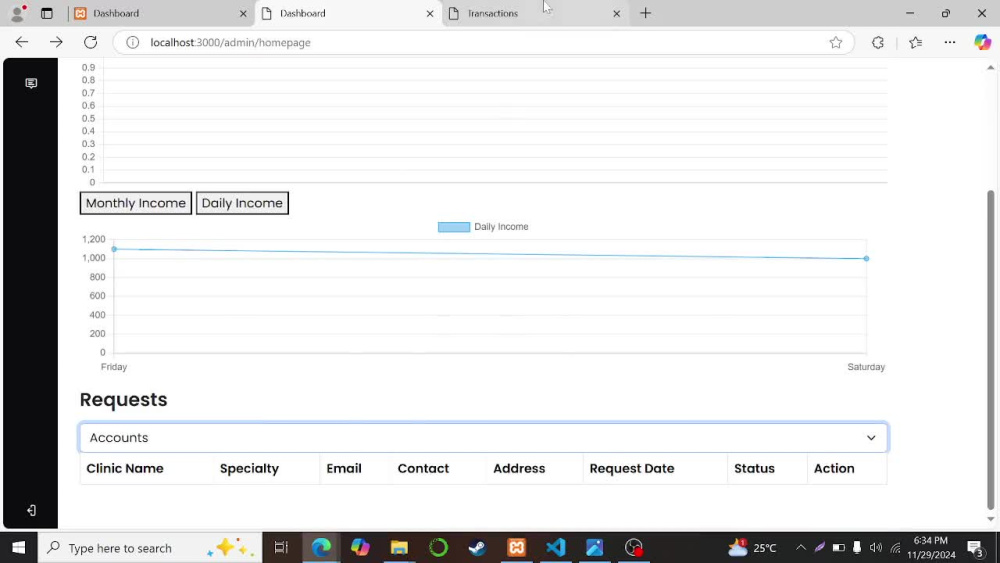Open File Explorer from taskbar
1000x563 pixels.
click(x=399, y=548)
